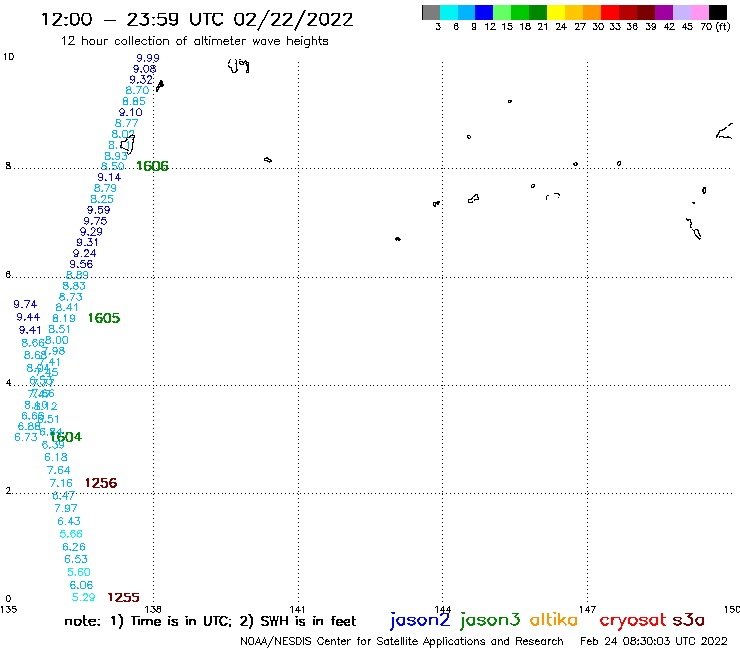740x650 pixels.
Task: Click the 9.10 wave height value
Action: coord(130,112)
